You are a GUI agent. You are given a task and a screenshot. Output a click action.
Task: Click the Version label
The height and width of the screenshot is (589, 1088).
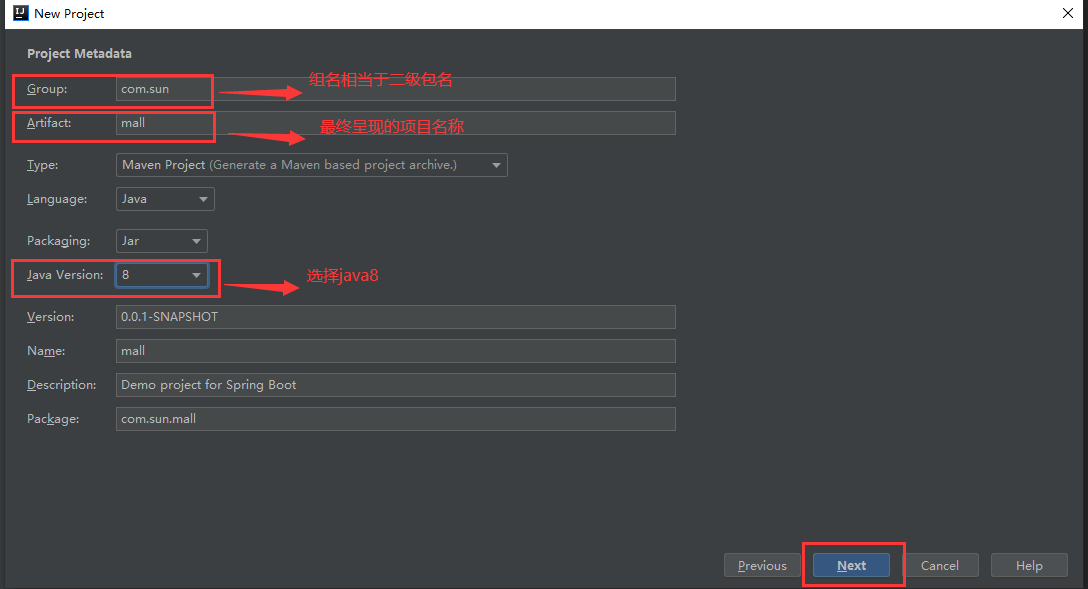[x=51, y=317]
